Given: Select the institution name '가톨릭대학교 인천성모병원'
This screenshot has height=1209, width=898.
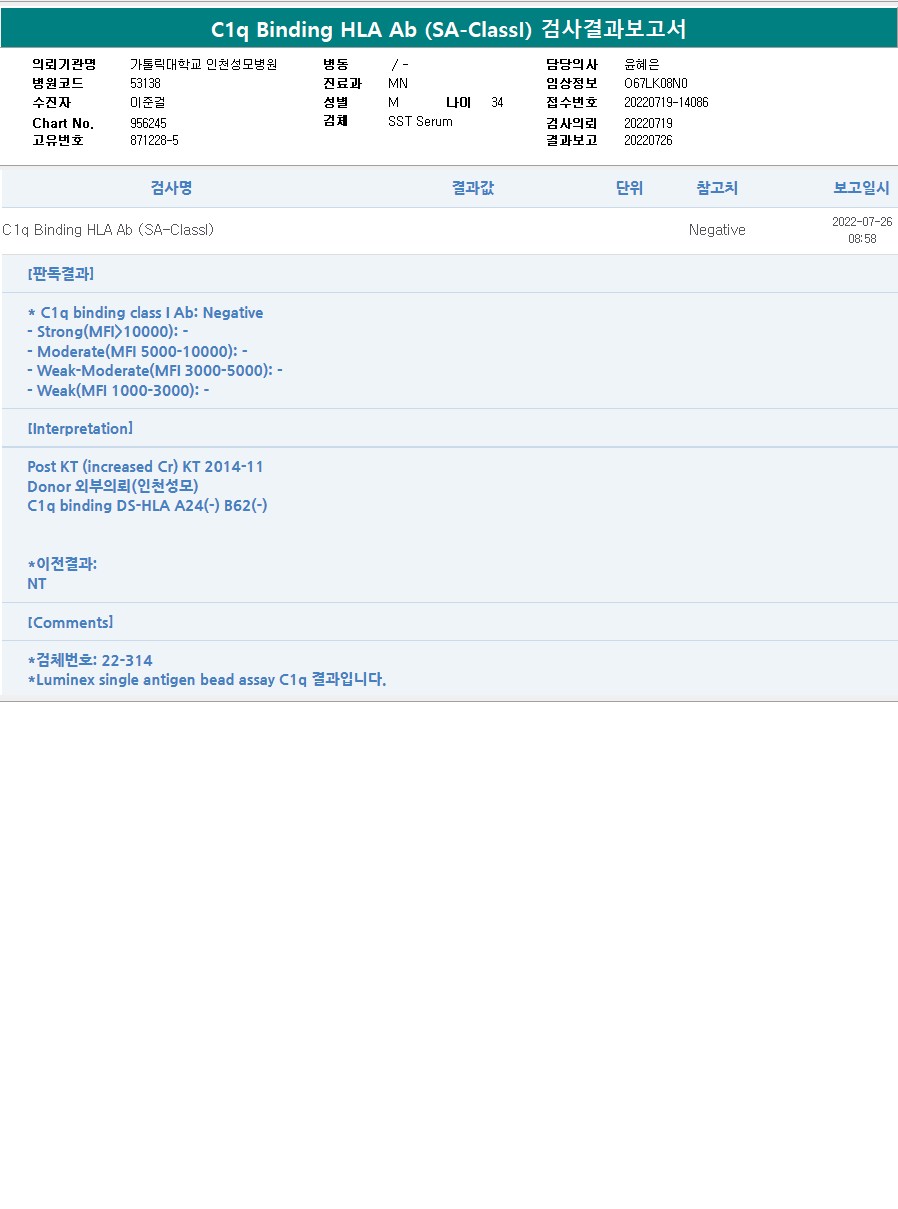Looking at the screenshot, I should pos(203,64).
